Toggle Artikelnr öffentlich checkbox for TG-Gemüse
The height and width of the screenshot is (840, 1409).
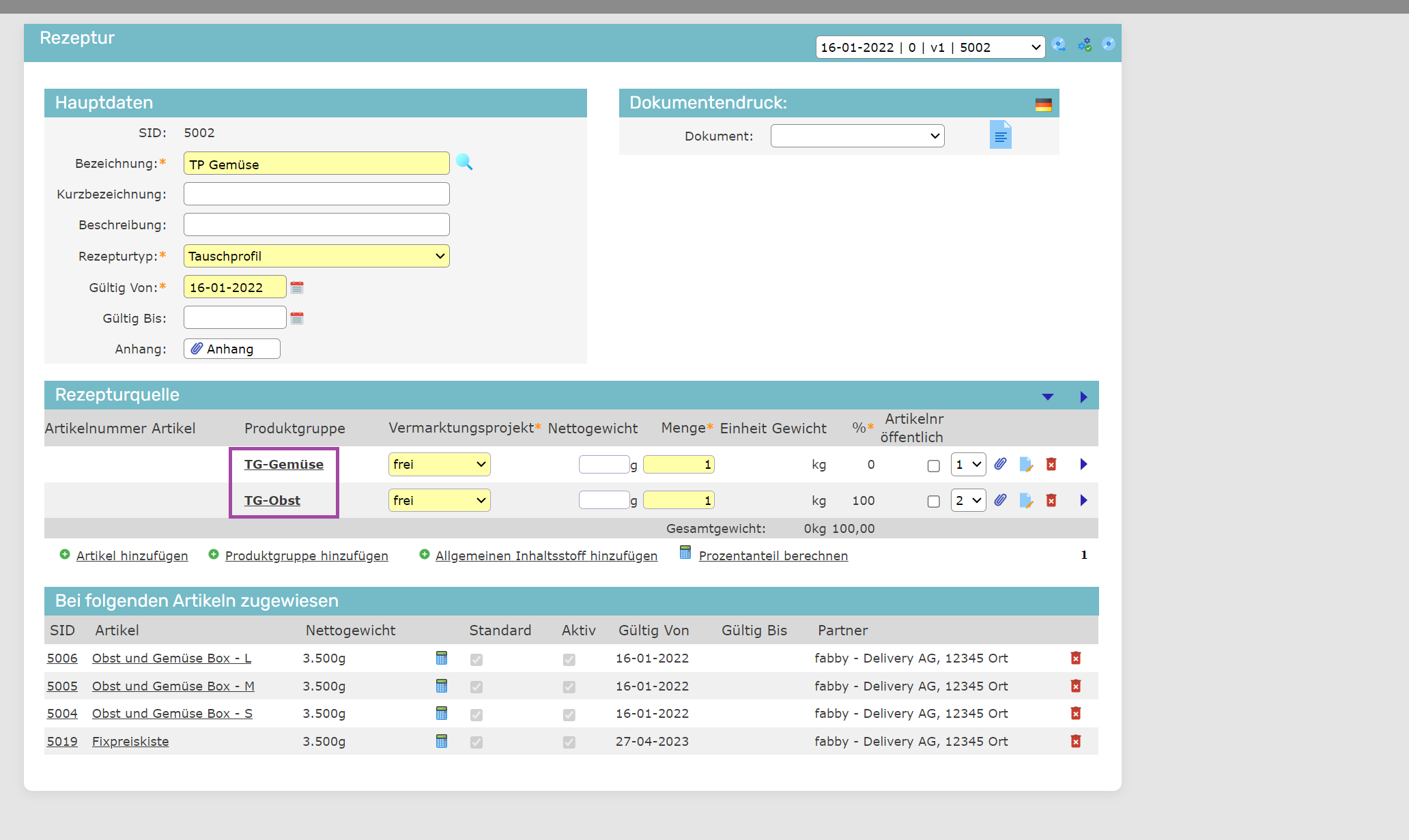(x=933, y=465)
